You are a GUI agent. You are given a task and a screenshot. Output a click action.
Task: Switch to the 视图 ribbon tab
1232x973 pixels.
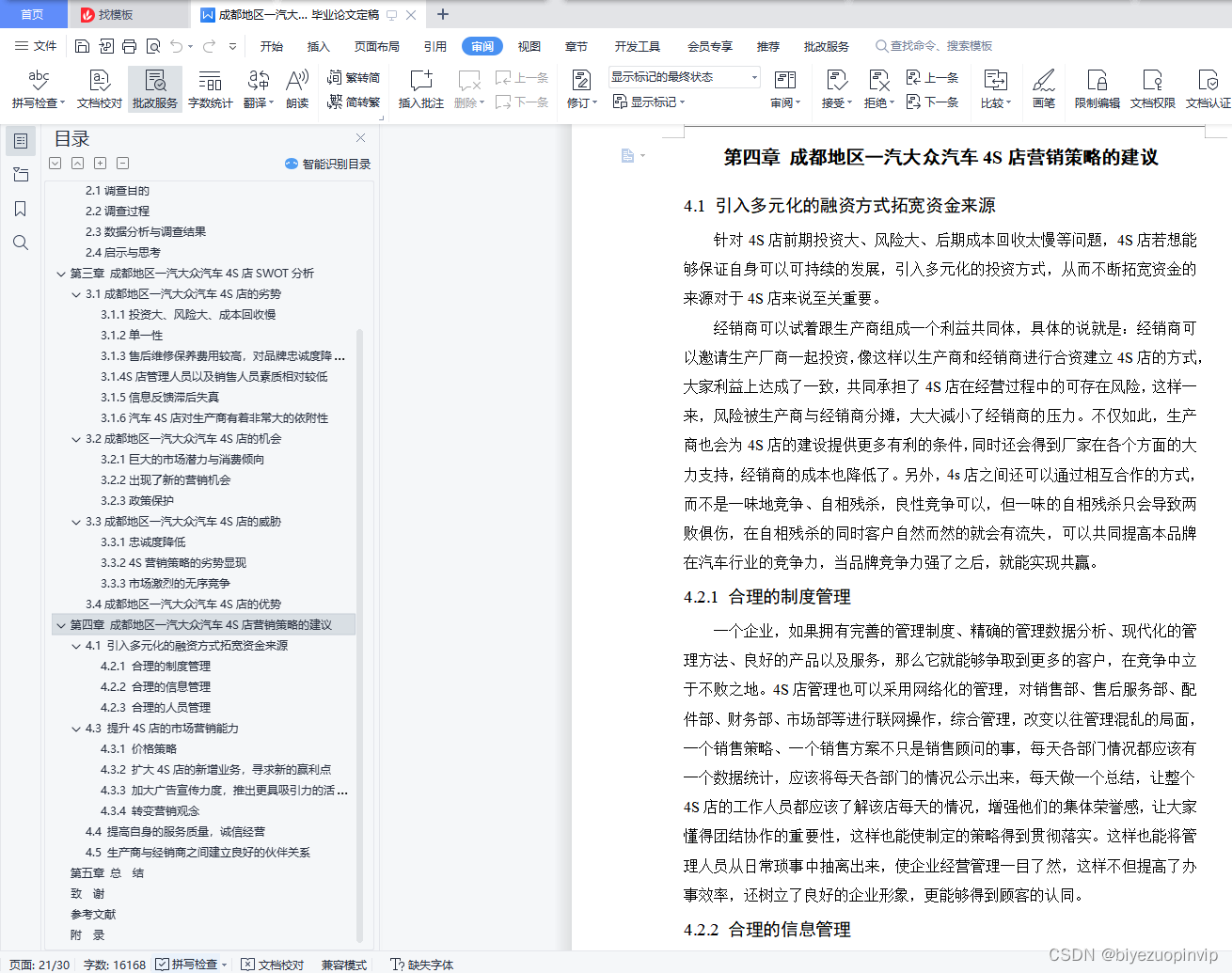click(529, 46)
